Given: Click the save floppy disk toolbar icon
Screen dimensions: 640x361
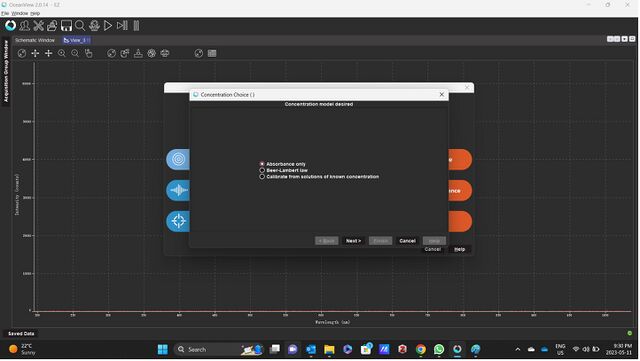Looking at the screenshot, I should click(66, 26).
